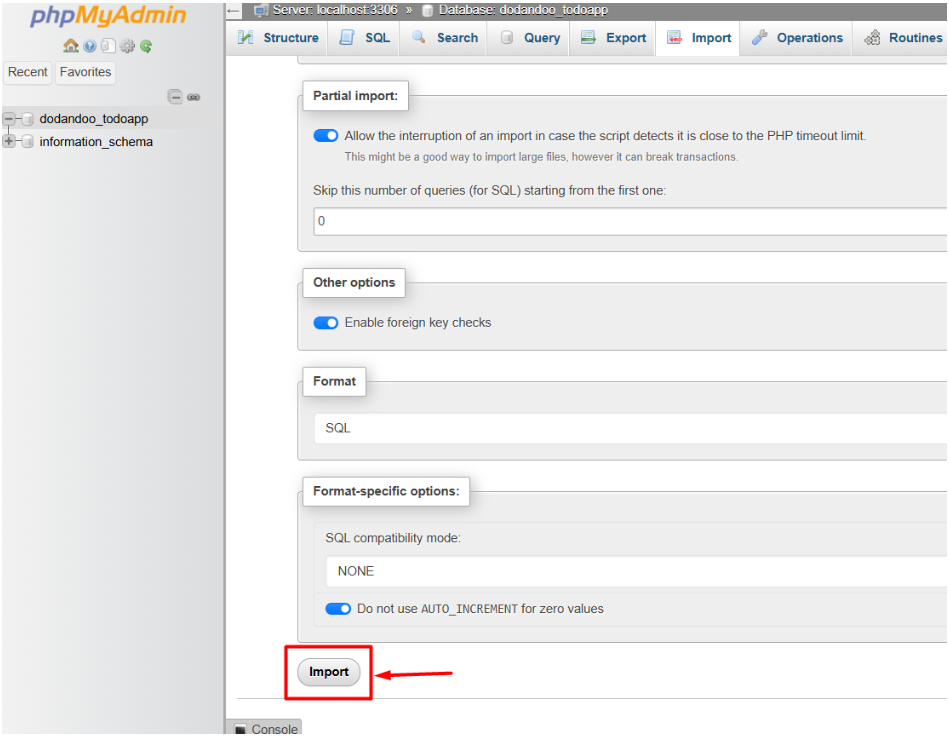Click the skip number of queries field
This screenshot has height=740, width=949.
tap(630, 221)
